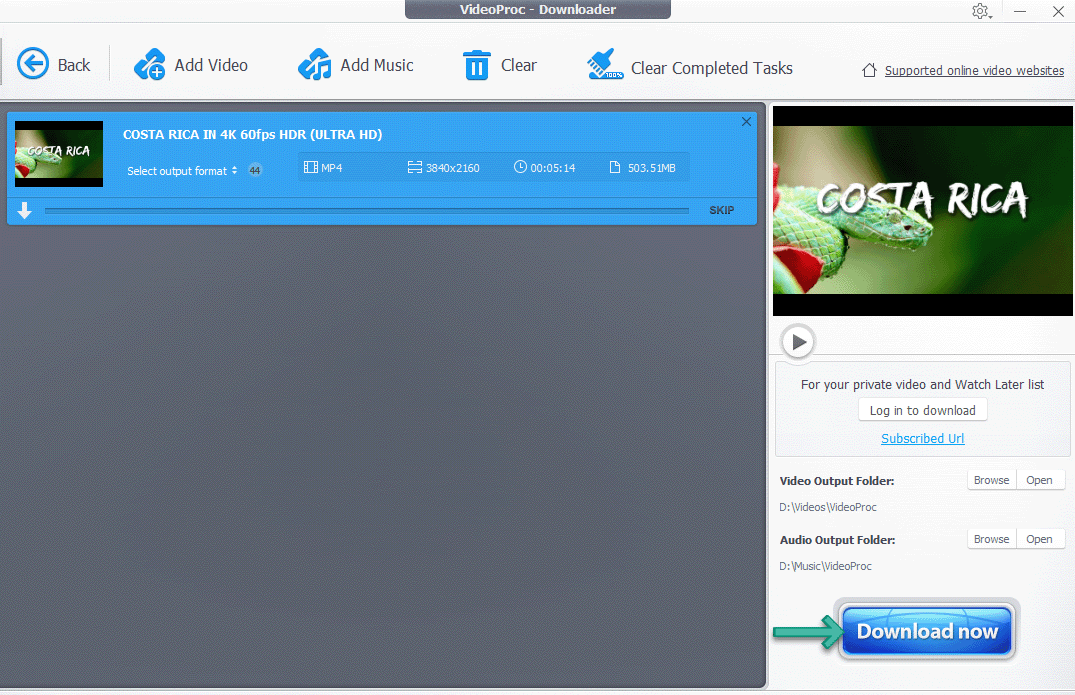
Task: Open the Video Output Folder
Action: pos(1039,480)
